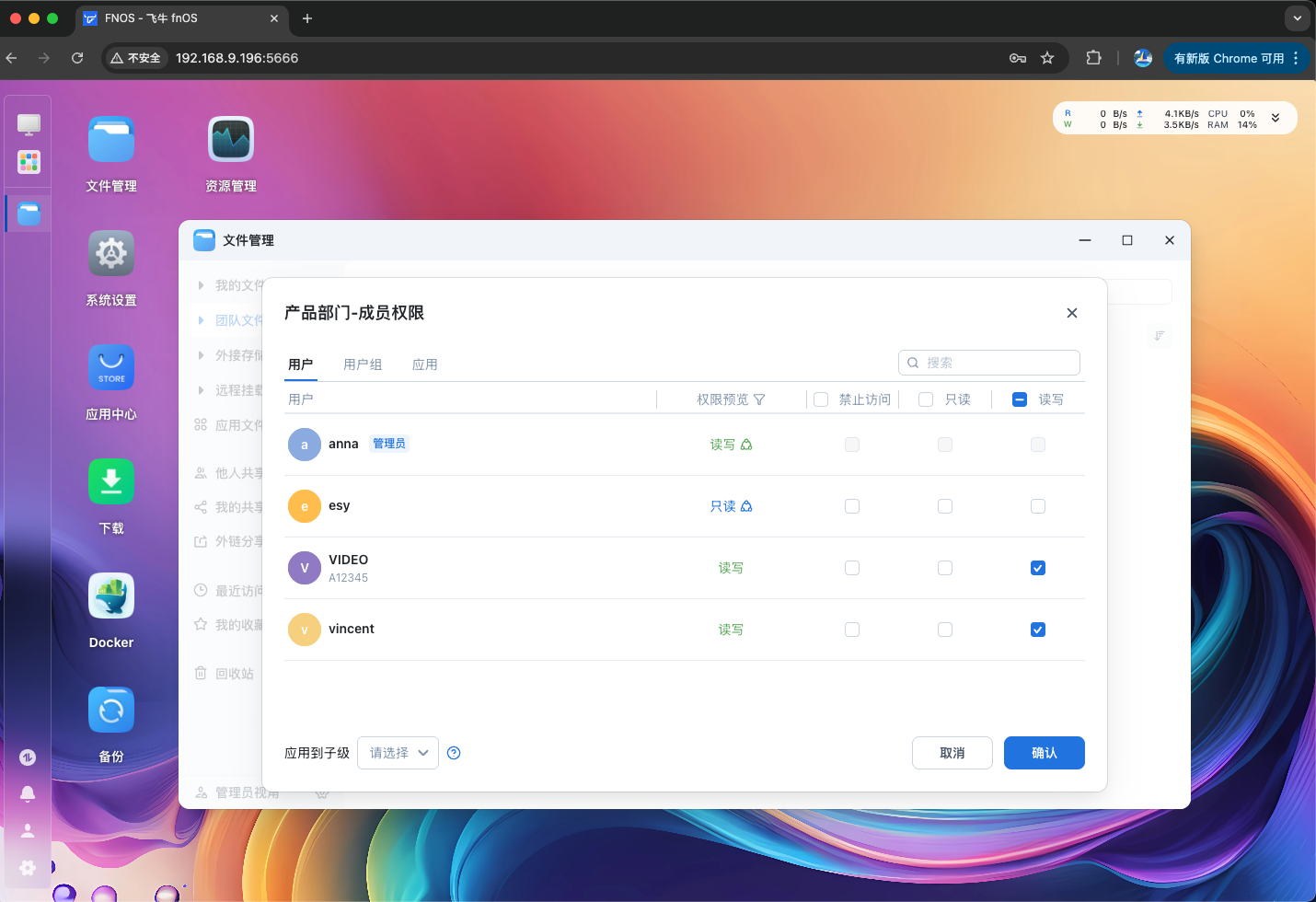Open the 请选择 dropdown beside 应用到子级

point(398,752)
